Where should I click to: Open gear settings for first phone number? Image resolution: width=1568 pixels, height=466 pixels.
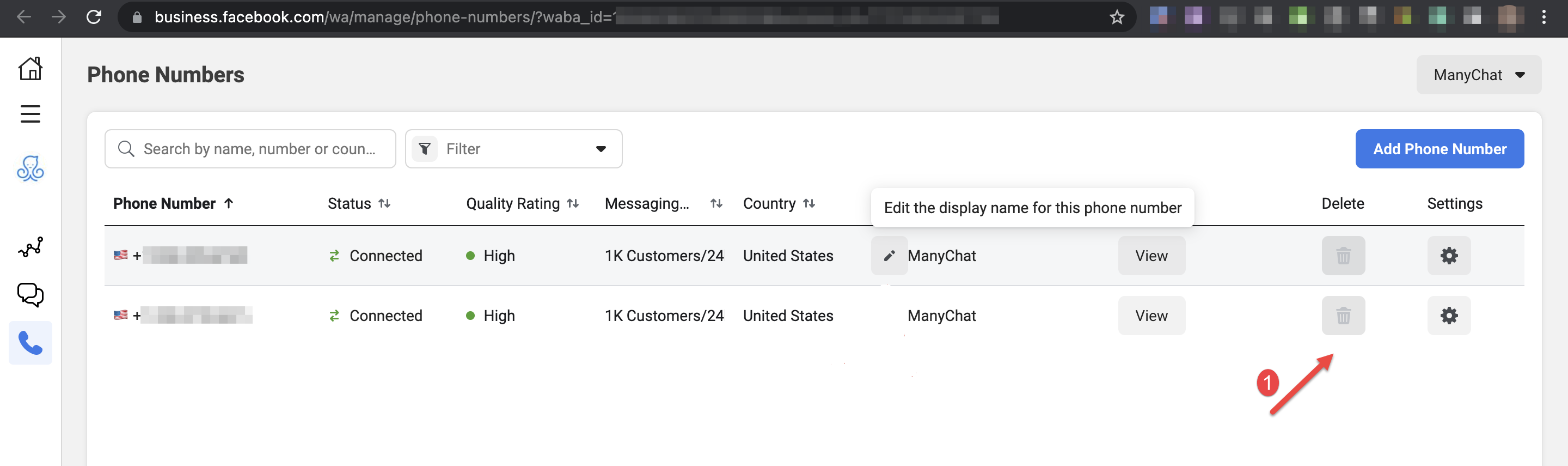point(1448,256)
